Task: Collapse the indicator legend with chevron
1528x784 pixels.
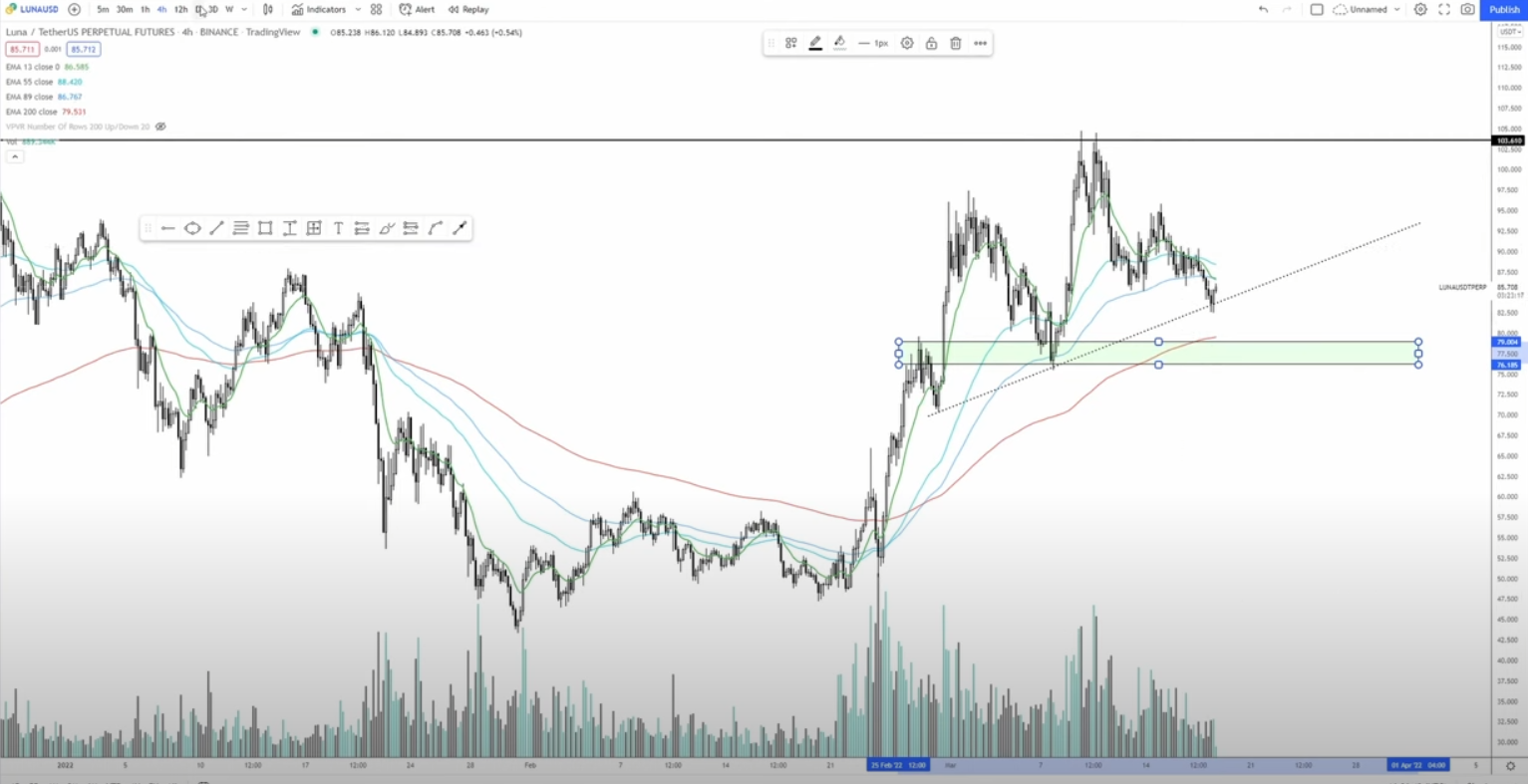Action: tap(14, 156)
